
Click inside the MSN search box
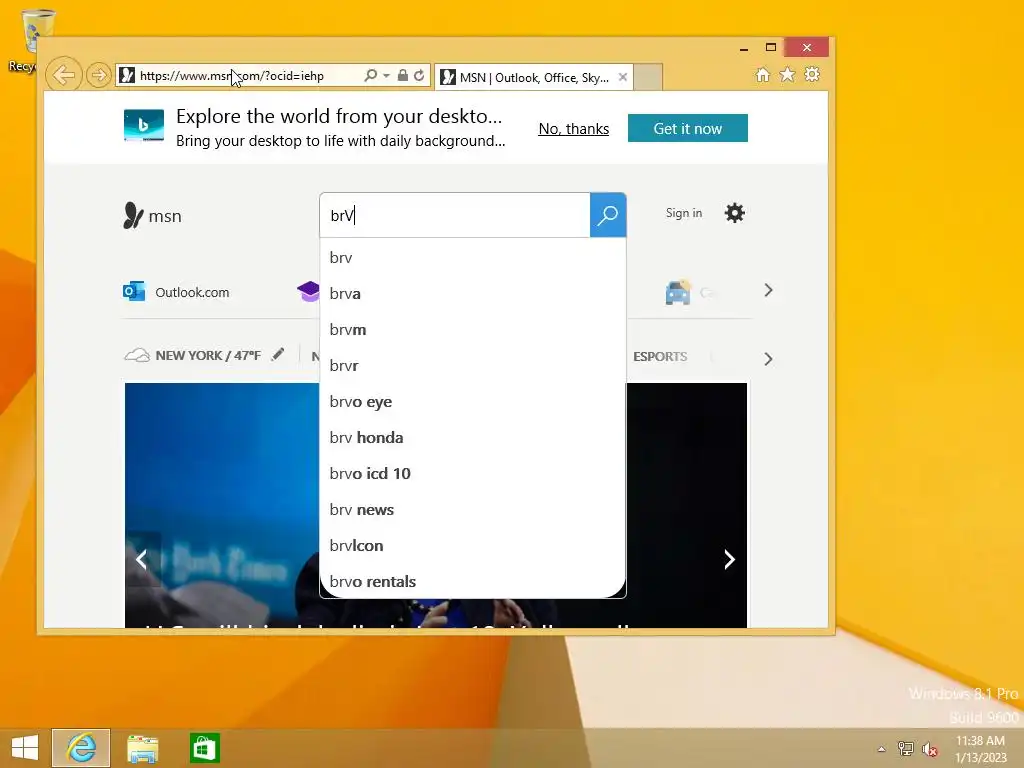point(455,215)
